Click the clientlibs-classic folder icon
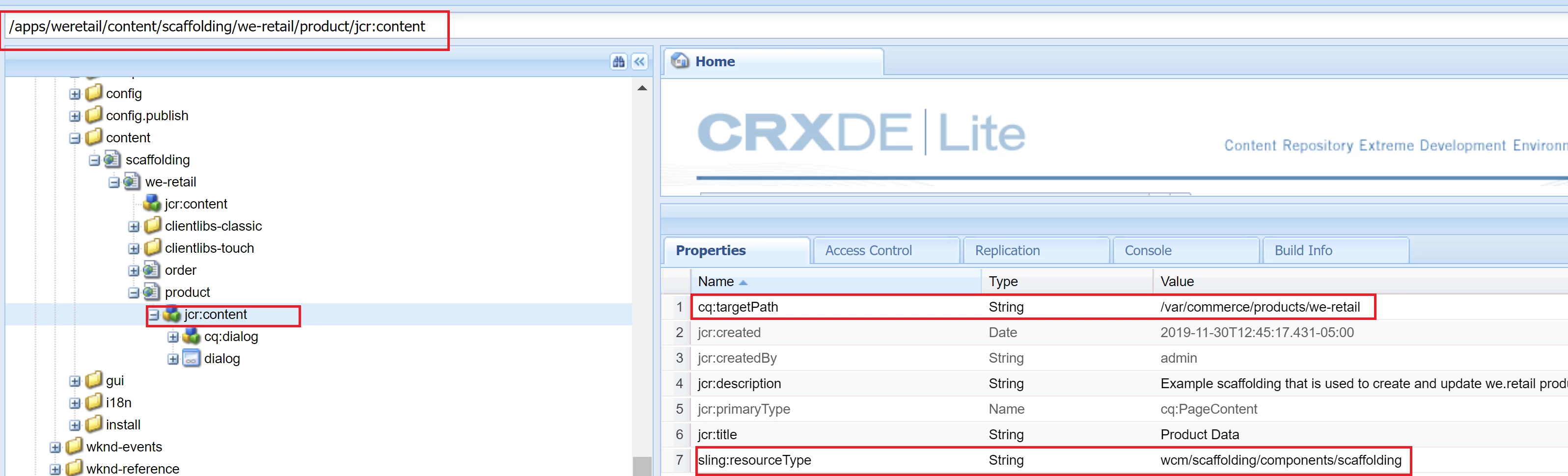 pos(153,226)
